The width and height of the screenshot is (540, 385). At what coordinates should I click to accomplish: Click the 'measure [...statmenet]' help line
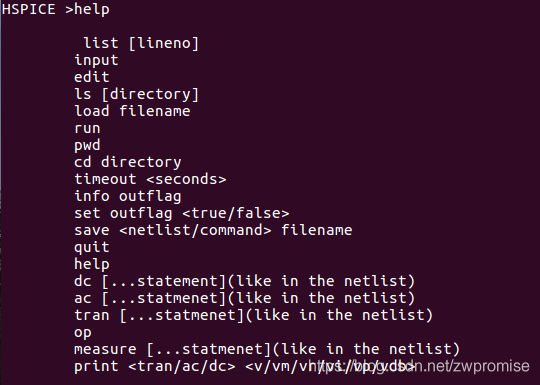click(267, 350)
